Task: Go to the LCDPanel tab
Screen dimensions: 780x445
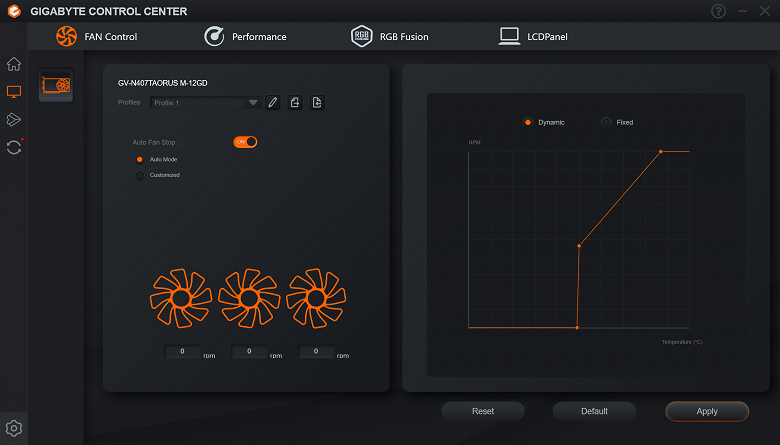Action: tap(533, 36)
